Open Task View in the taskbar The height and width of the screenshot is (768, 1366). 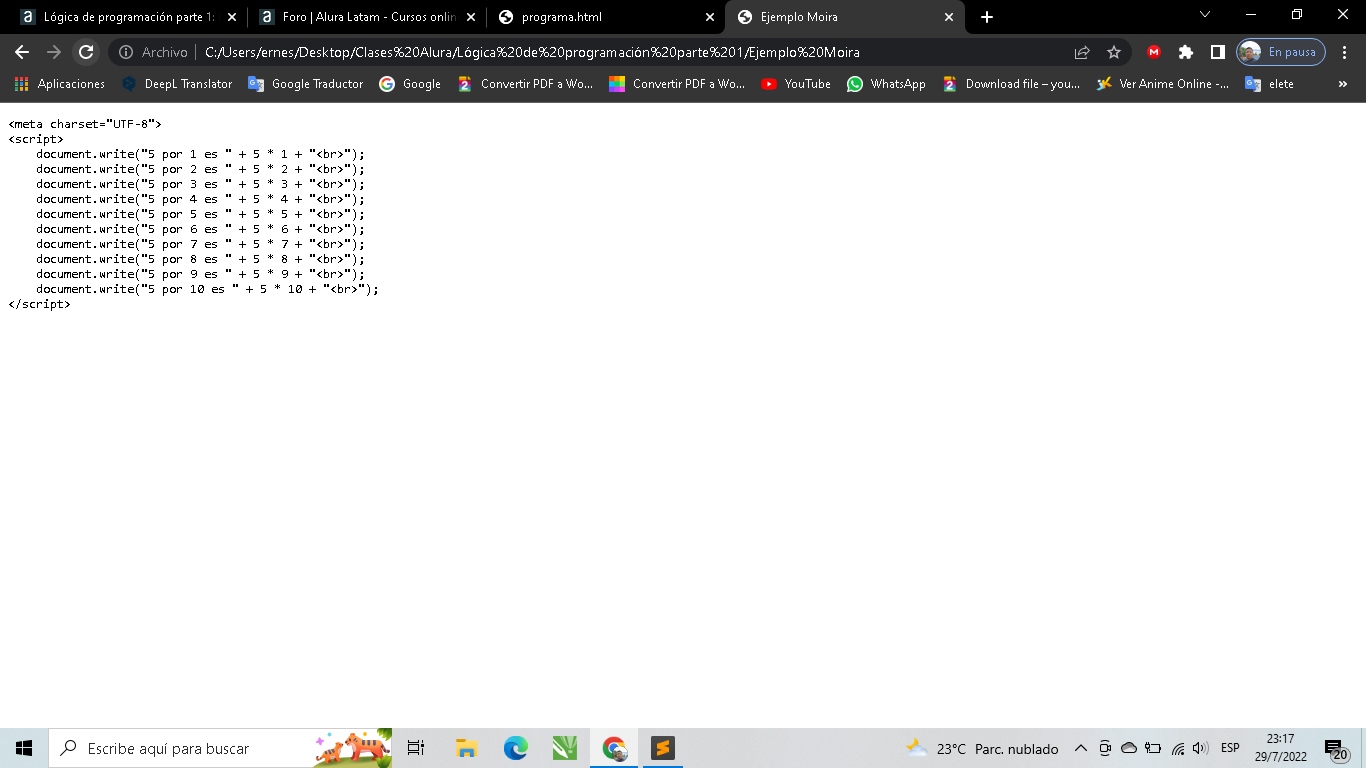(x=416, y=748)
